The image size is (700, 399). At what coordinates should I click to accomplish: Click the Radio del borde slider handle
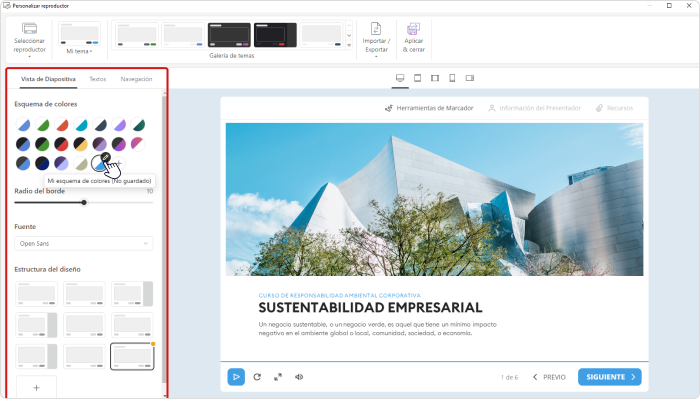pos(84,203)
